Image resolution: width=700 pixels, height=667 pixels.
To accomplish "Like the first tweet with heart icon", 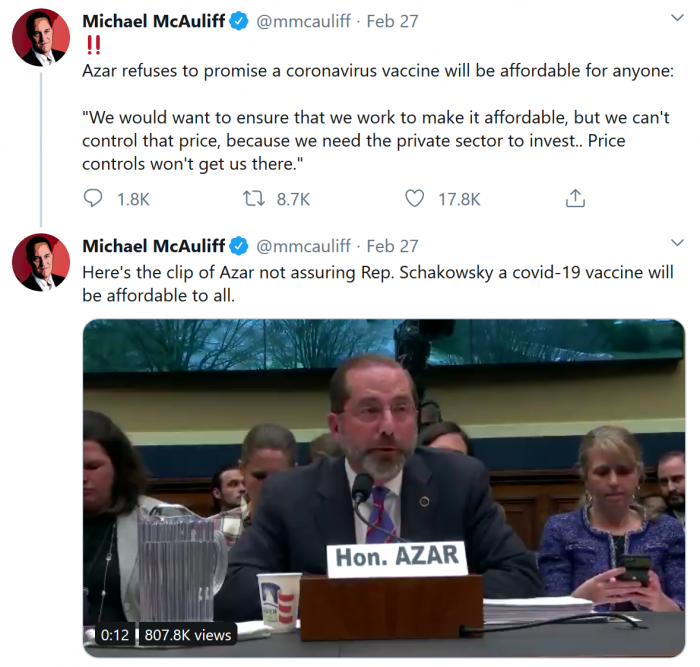I will 414,199.
